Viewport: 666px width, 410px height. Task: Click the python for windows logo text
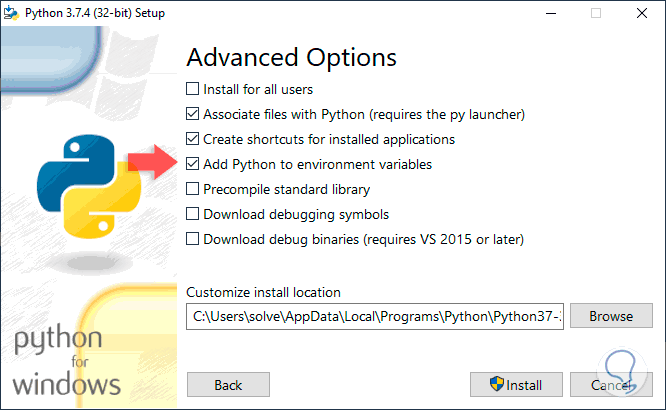pos(67,362)
